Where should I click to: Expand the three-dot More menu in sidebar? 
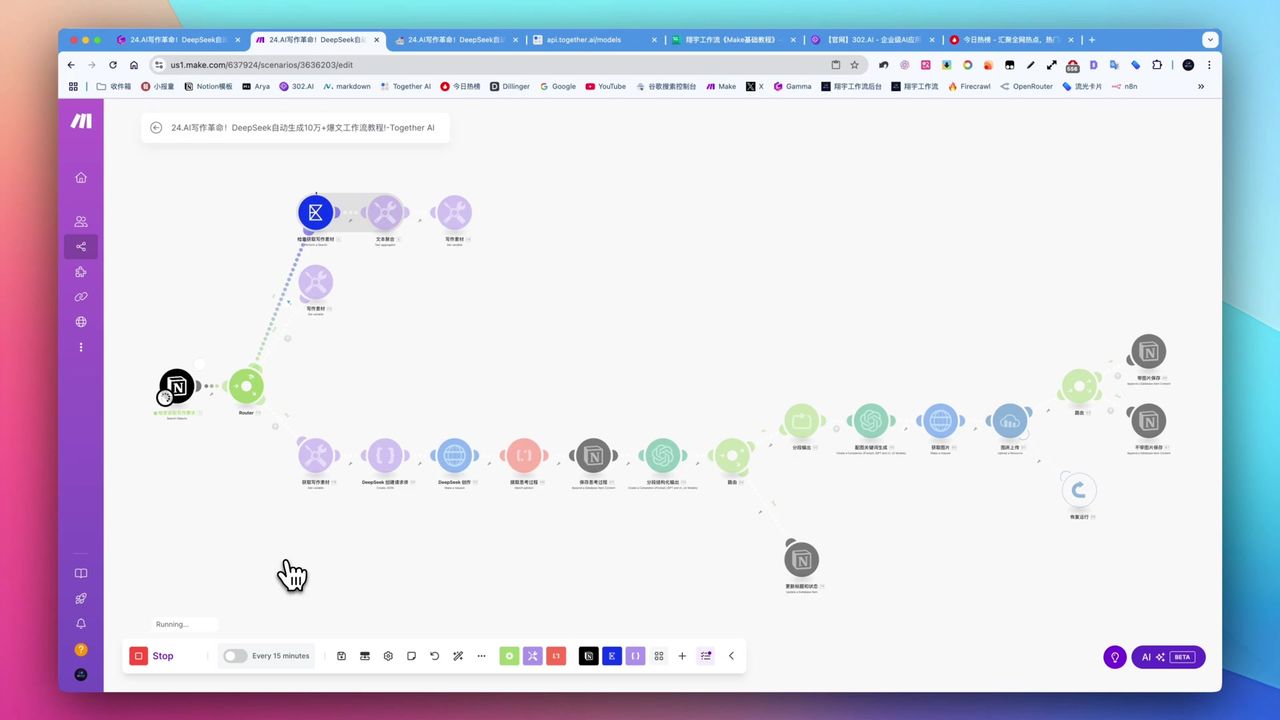pos(81,347)
